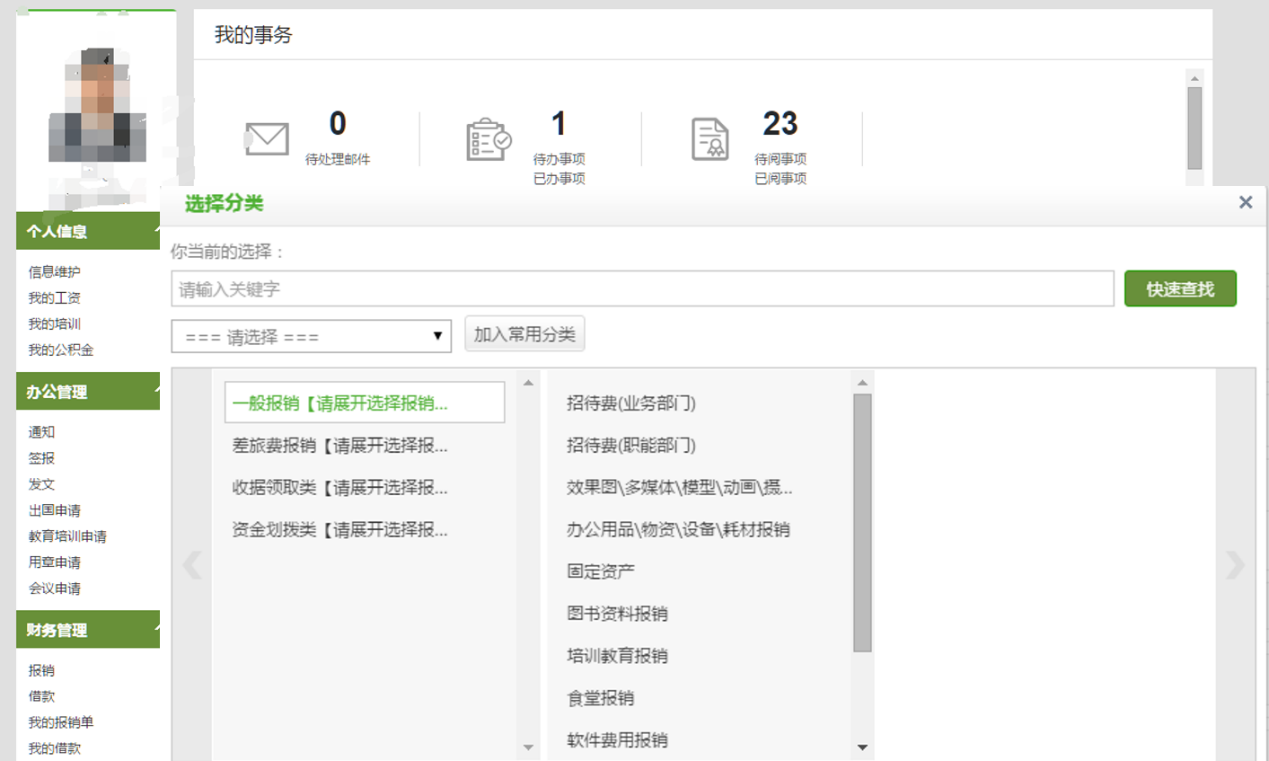
Task: Click the 快速查找 button
Action: point(1180,289)
